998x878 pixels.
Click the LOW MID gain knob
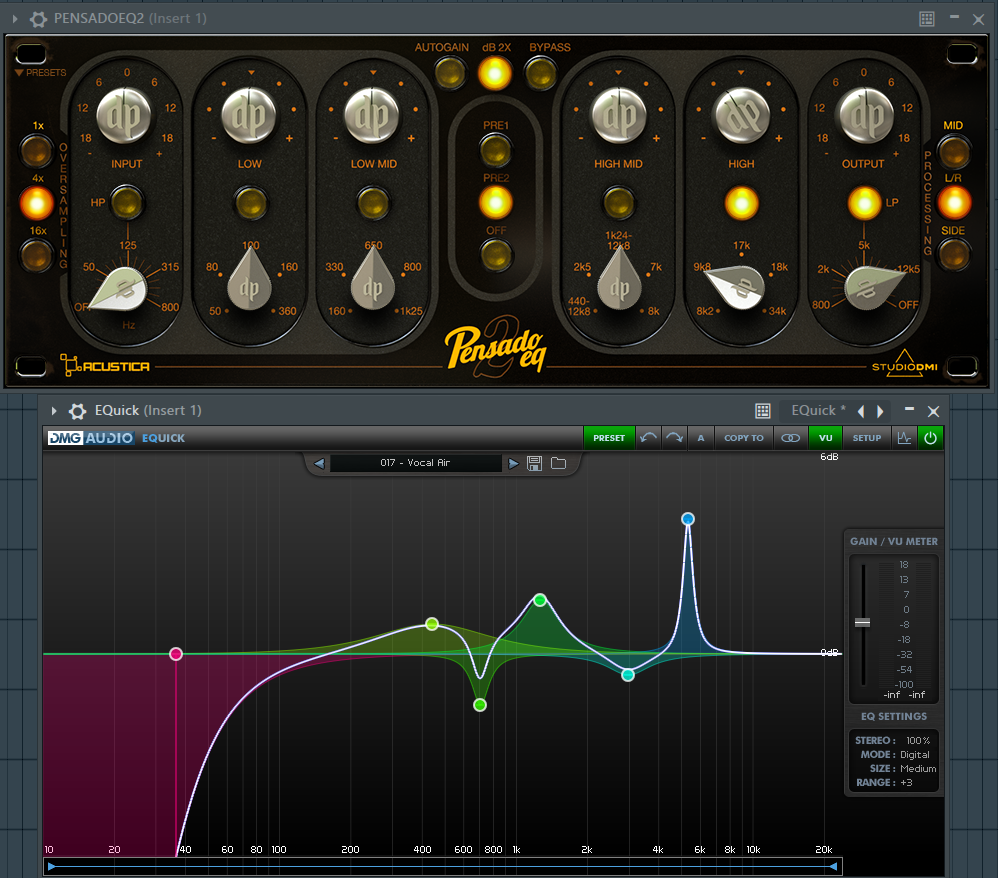click(372, 116)
